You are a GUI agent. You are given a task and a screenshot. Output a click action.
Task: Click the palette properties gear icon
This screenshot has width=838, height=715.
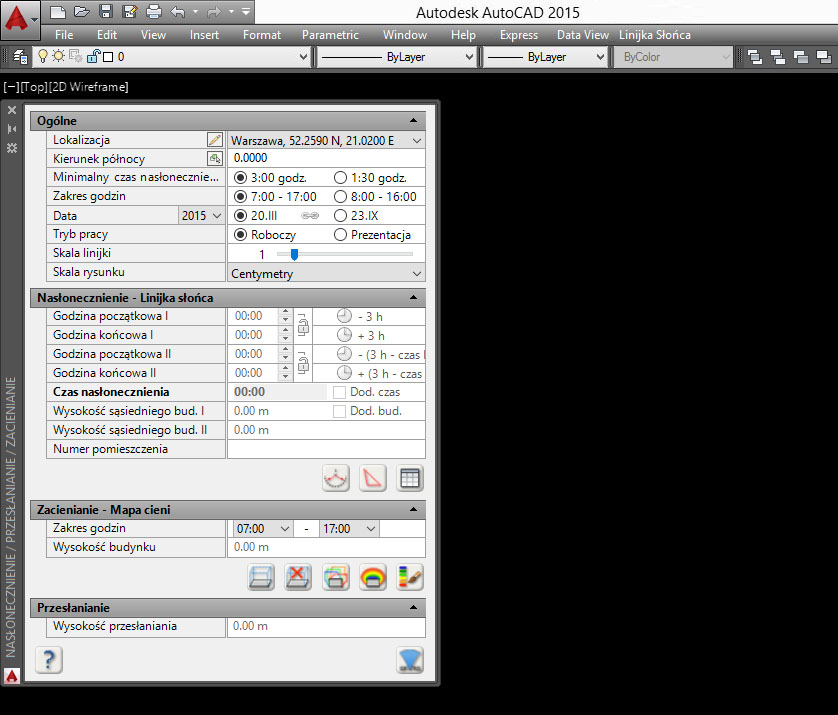click(x=12, y=148)
